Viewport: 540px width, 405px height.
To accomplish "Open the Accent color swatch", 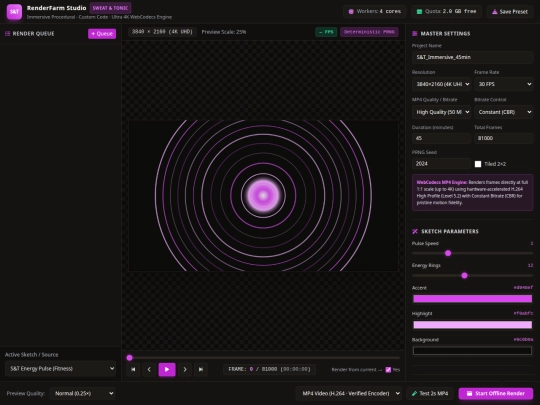I will (x=472, y=299).
